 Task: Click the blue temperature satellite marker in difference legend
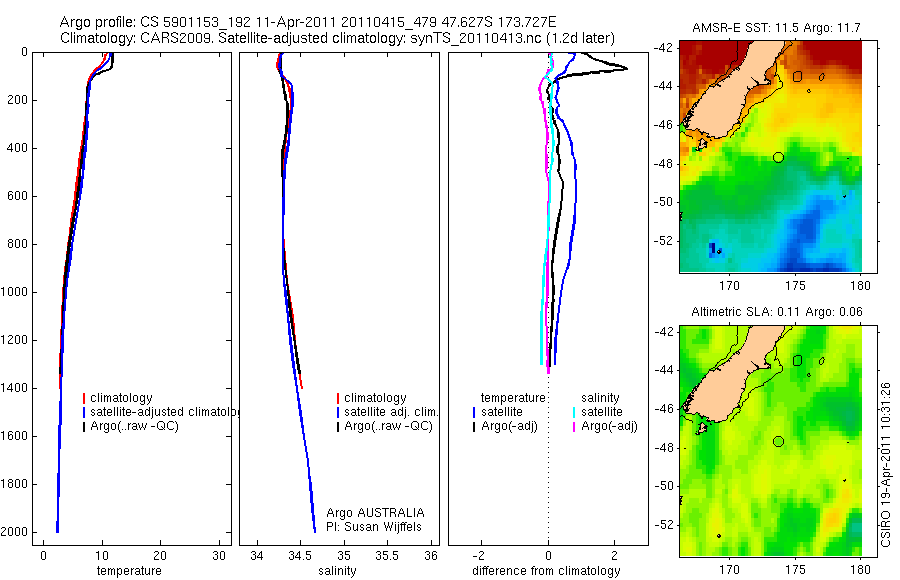(474, 412)
